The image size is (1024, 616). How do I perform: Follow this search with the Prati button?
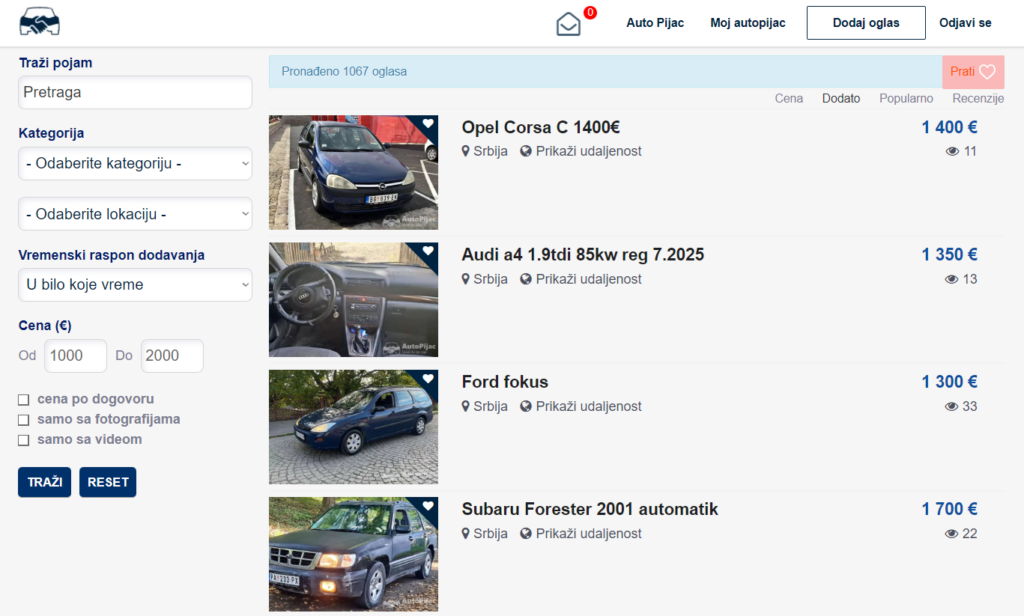point(973,72)
